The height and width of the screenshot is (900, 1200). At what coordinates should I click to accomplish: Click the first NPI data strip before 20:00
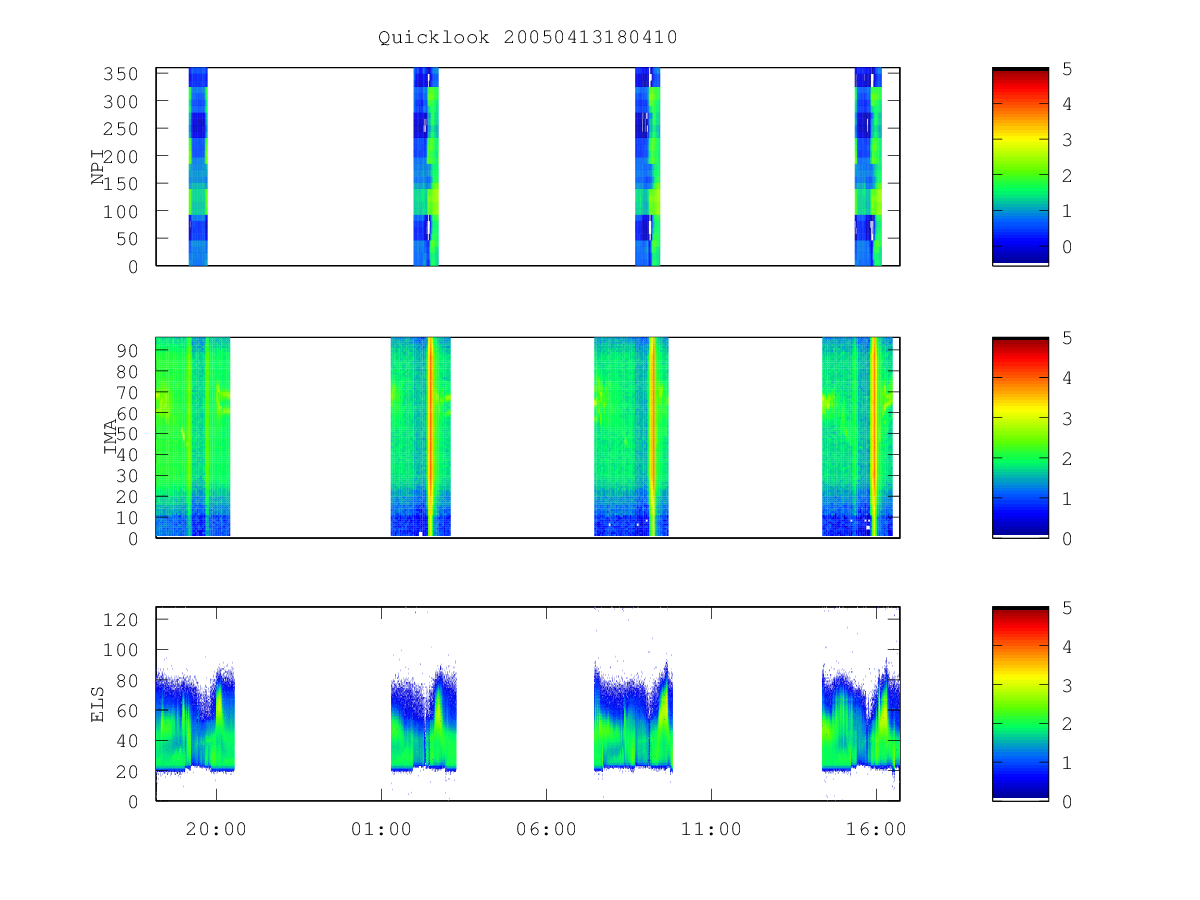(198, 166)
